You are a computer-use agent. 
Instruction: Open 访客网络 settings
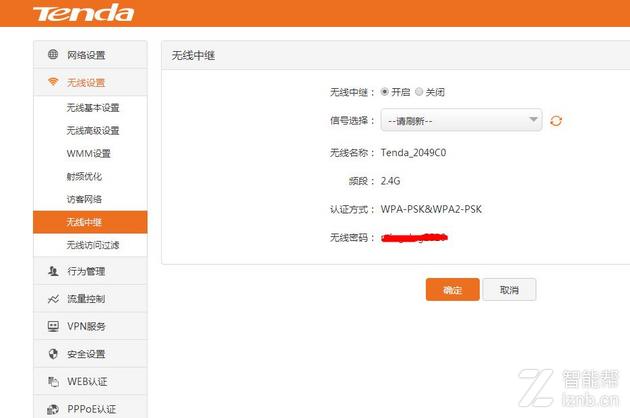tap(84, 199)
